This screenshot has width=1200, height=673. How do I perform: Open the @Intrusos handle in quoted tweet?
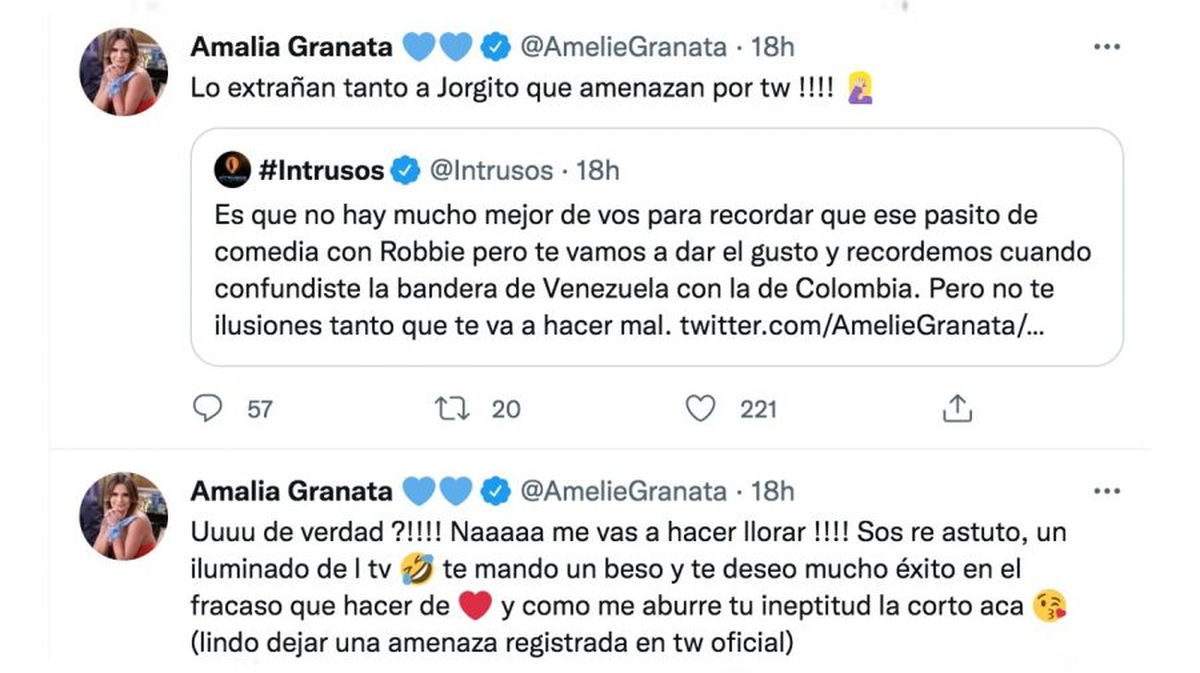[x=490, y=171]
